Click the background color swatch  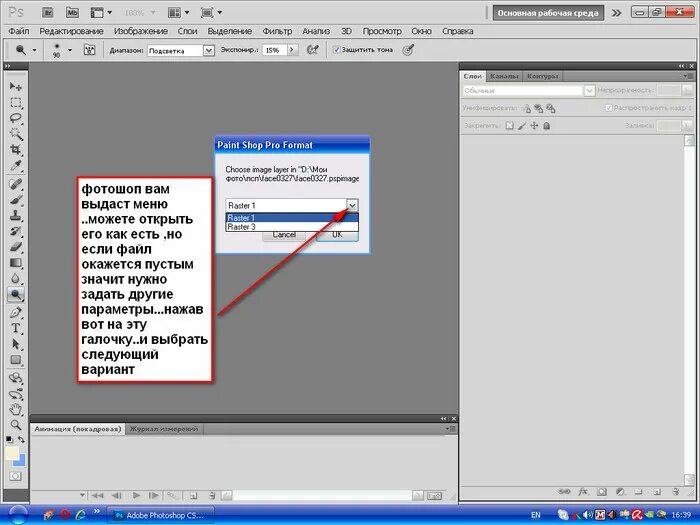21,461
